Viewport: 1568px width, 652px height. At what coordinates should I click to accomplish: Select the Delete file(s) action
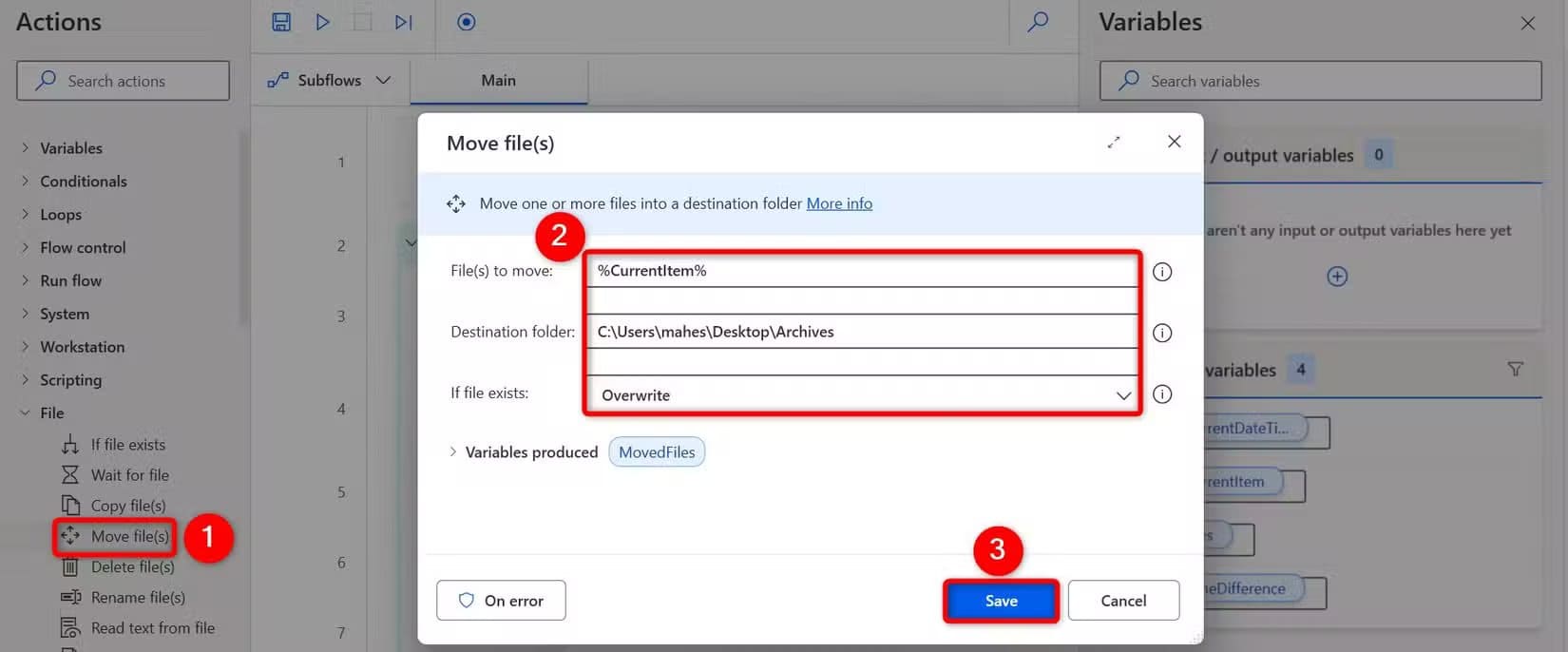(132, 567)
